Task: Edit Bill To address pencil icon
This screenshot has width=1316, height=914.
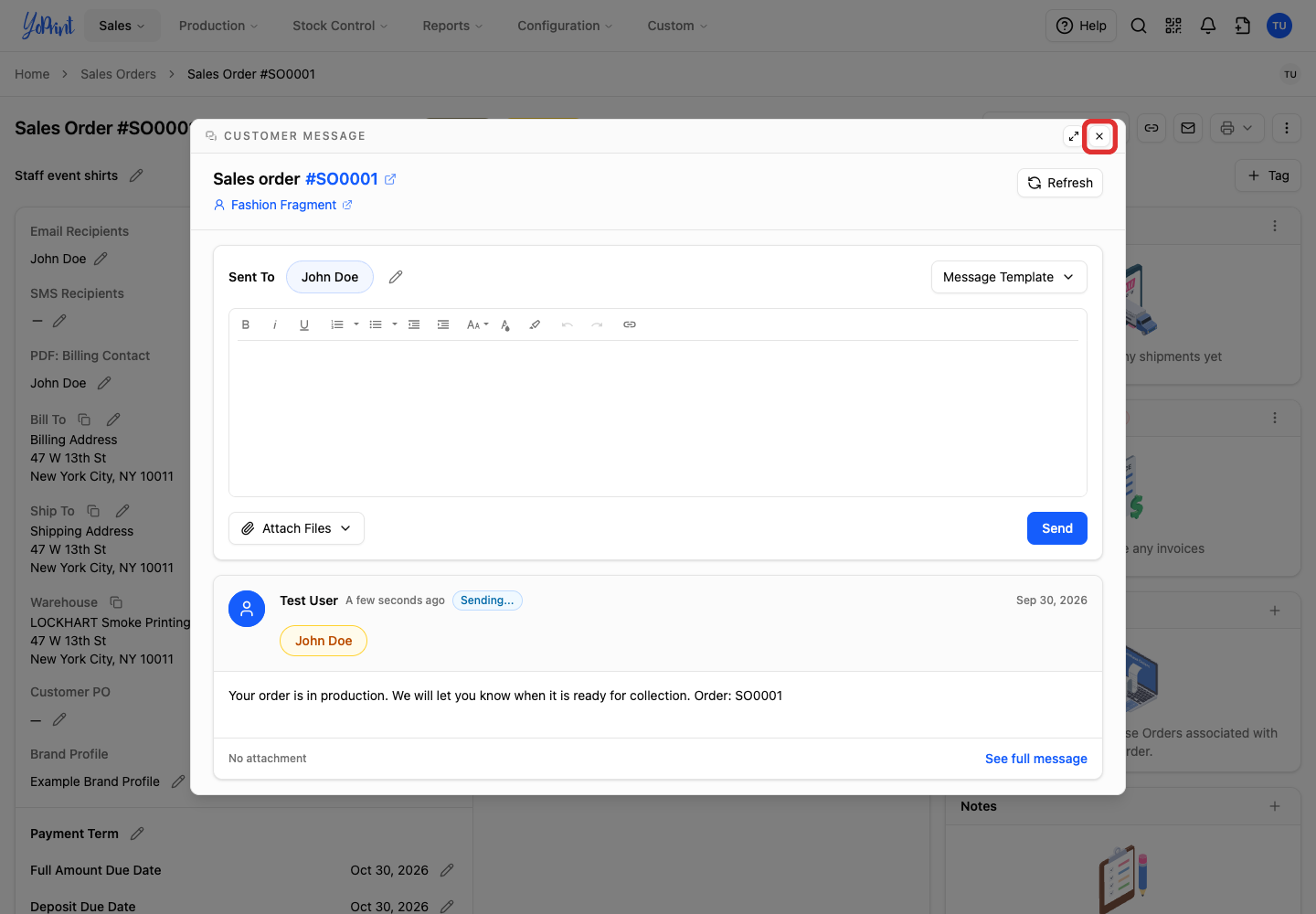Action: coord(113,420)
